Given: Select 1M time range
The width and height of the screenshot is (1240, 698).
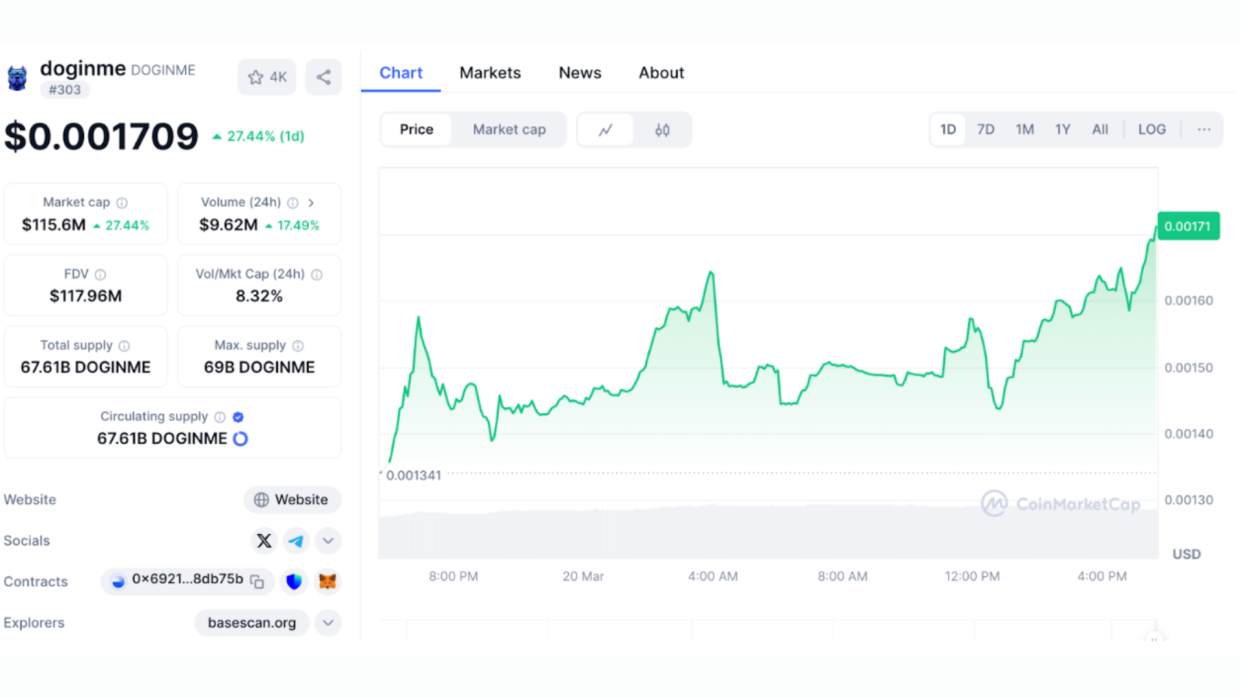Looking at the screenshot, I should click(x=1025, y=130).
